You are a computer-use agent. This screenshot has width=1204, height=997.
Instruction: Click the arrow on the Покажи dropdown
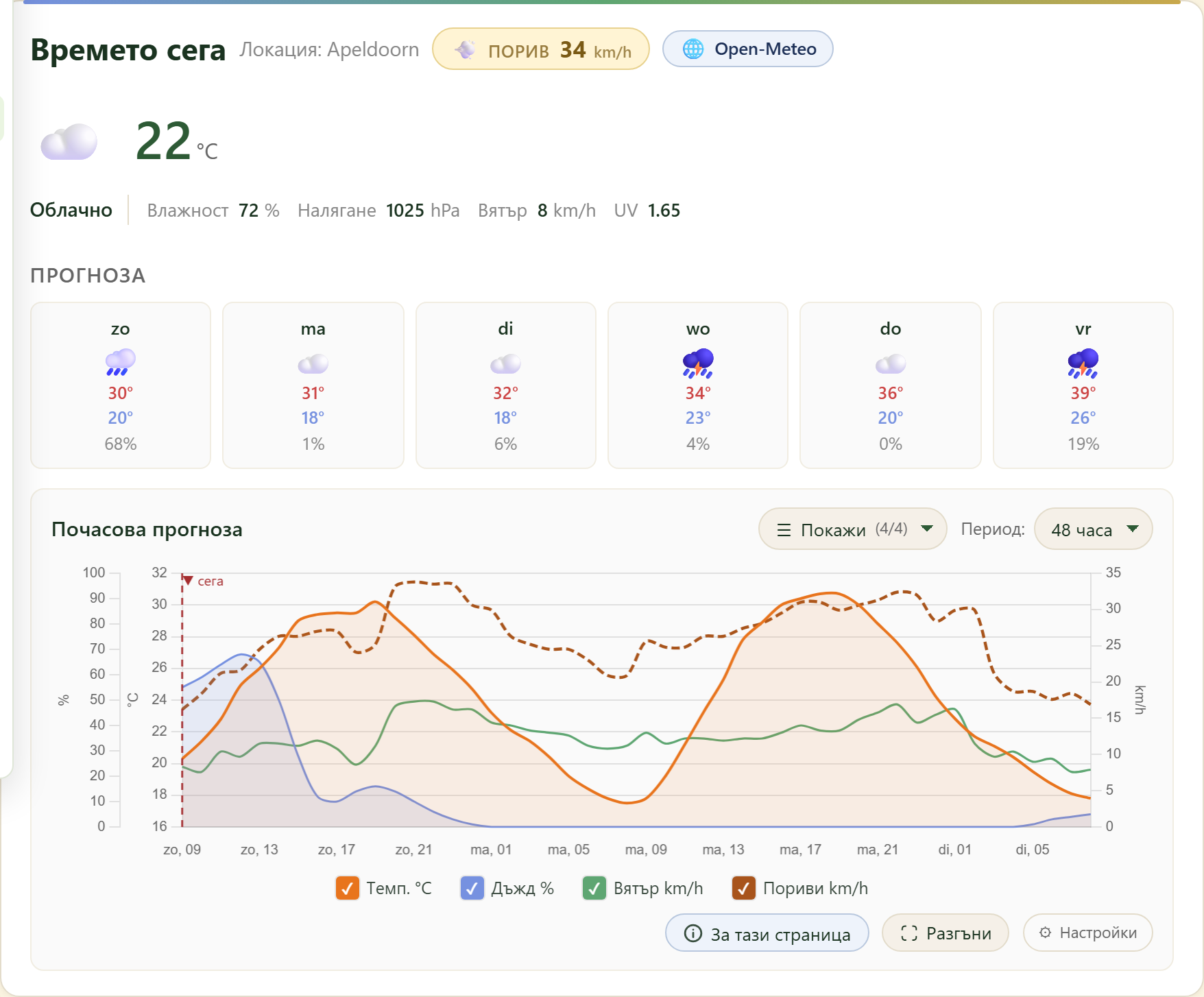point(927,529)
